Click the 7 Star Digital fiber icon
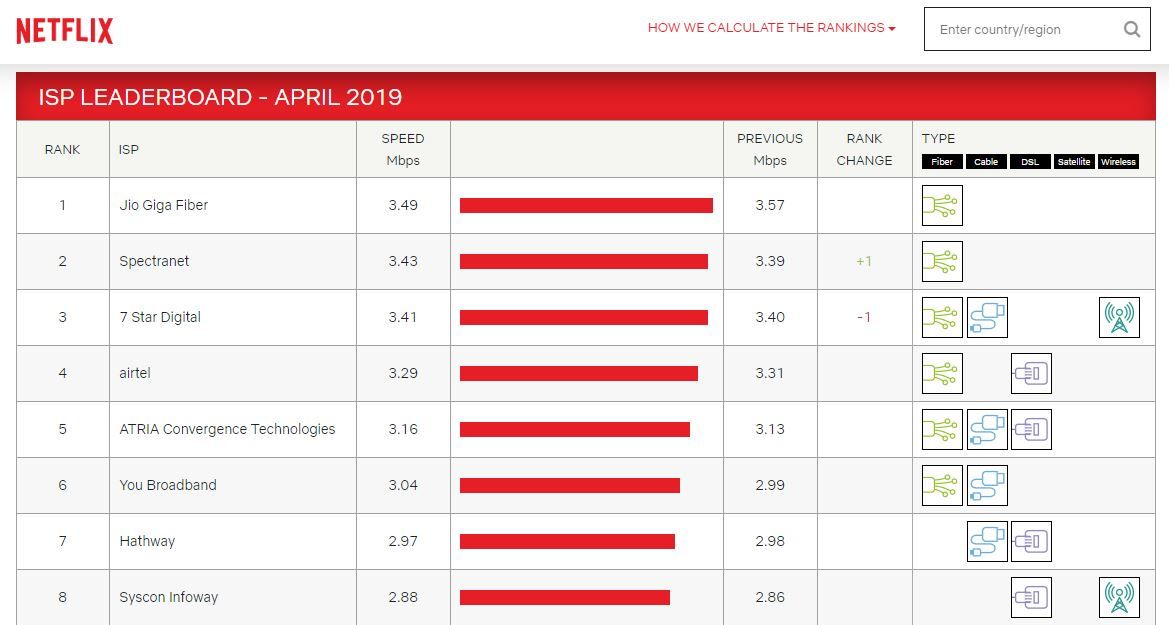This screenshot has width=1169, height=625. (942, 317)
